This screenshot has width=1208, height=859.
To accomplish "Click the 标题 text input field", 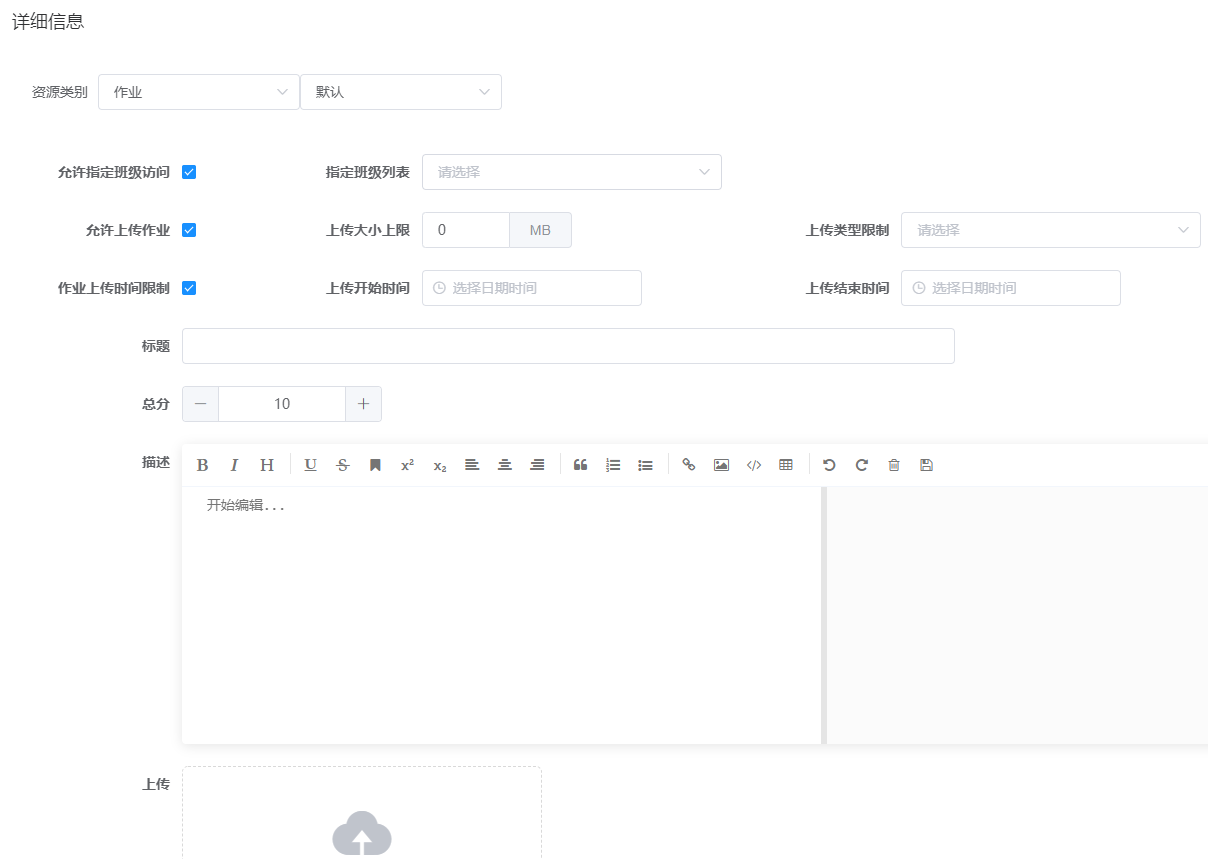I will [x=567, y=346].
